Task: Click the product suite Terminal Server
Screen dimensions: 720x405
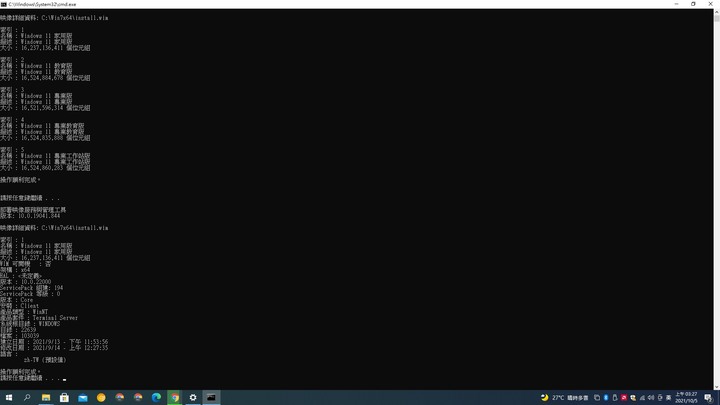Action: [x=55, y=318]
